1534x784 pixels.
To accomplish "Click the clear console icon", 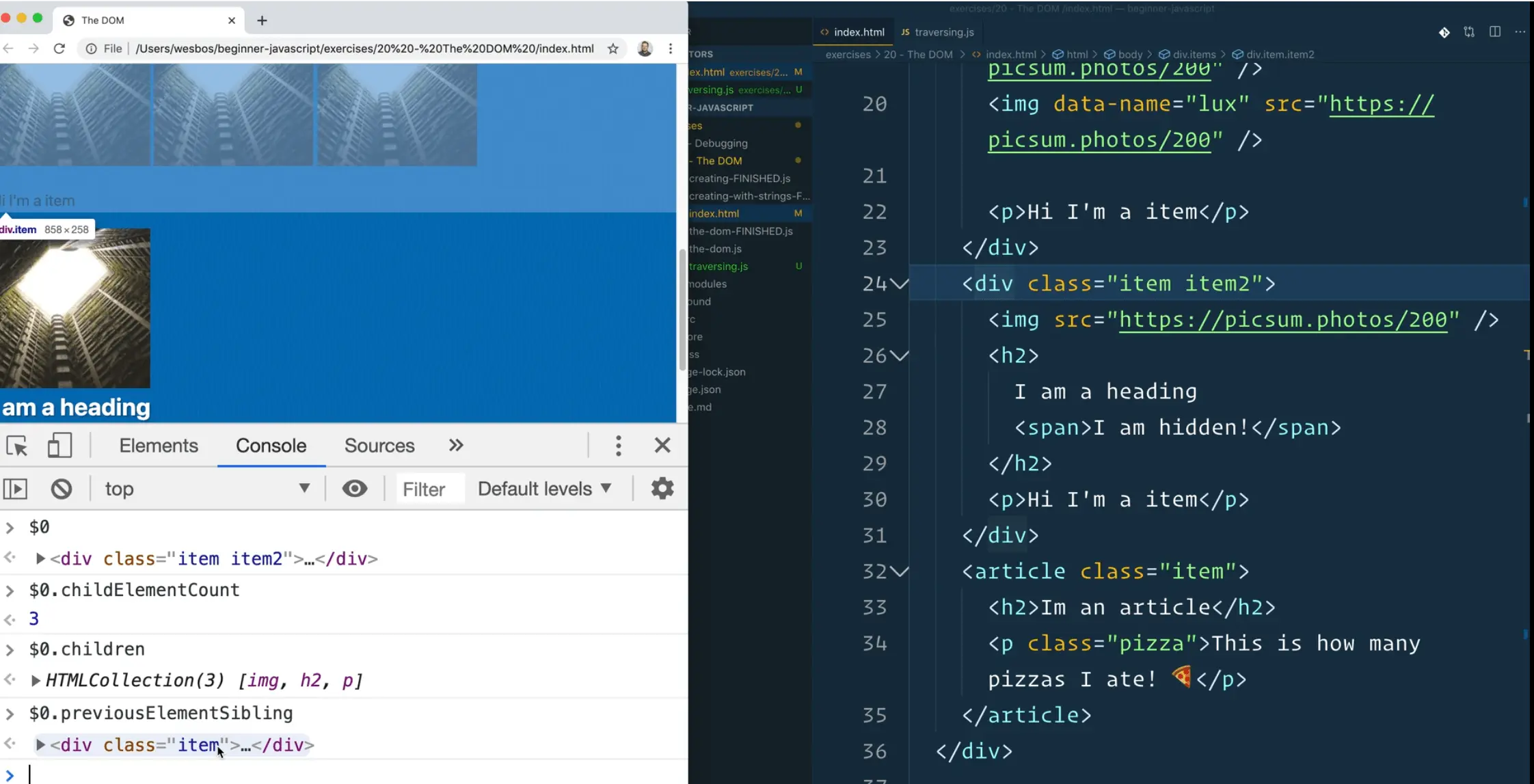I will [62, 489].
